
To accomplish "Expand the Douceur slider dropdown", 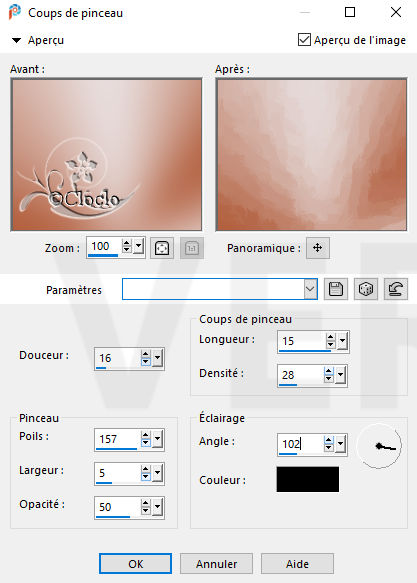I will 158,358.
